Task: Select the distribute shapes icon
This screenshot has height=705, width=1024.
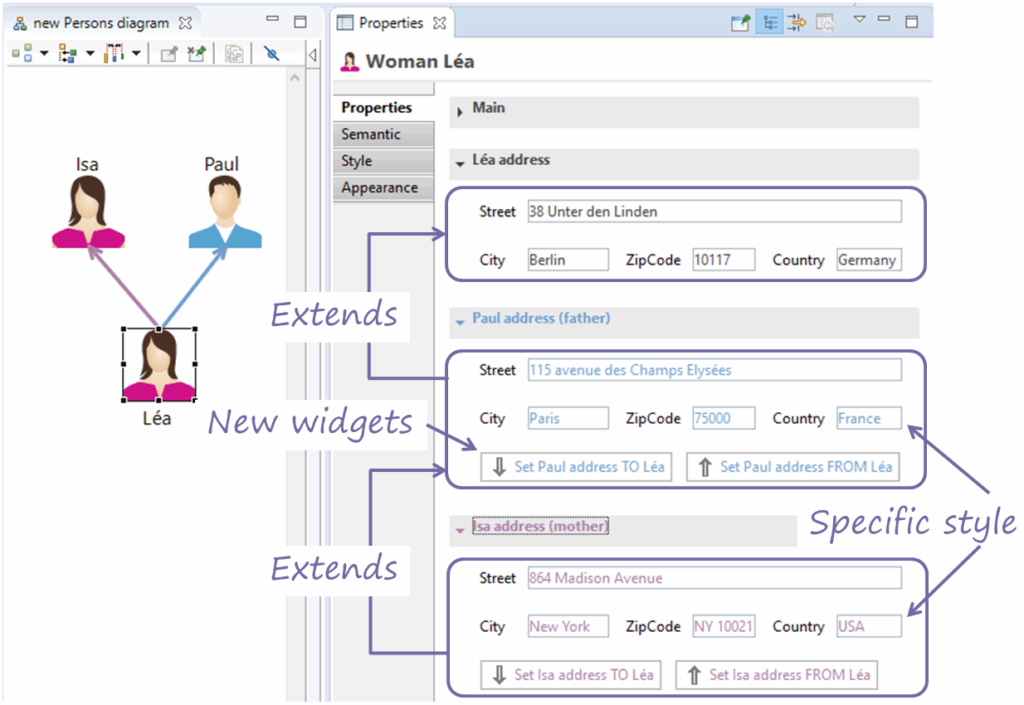Action: pos(113,52)
